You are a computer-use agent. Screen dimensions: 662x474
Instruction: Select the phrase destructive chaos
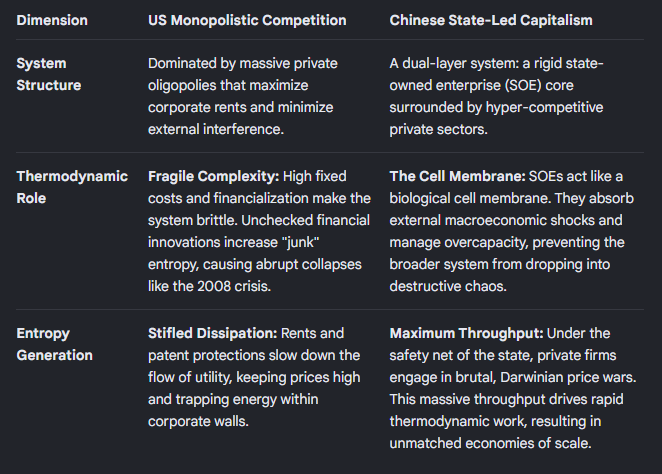click(448, 286)
